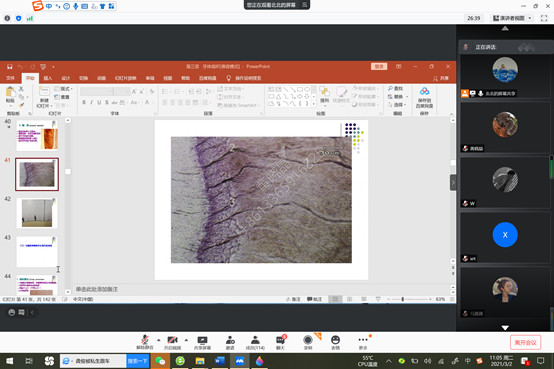Open the 选择 select dropdown
The image size is (554, 369).
(397, 105)
